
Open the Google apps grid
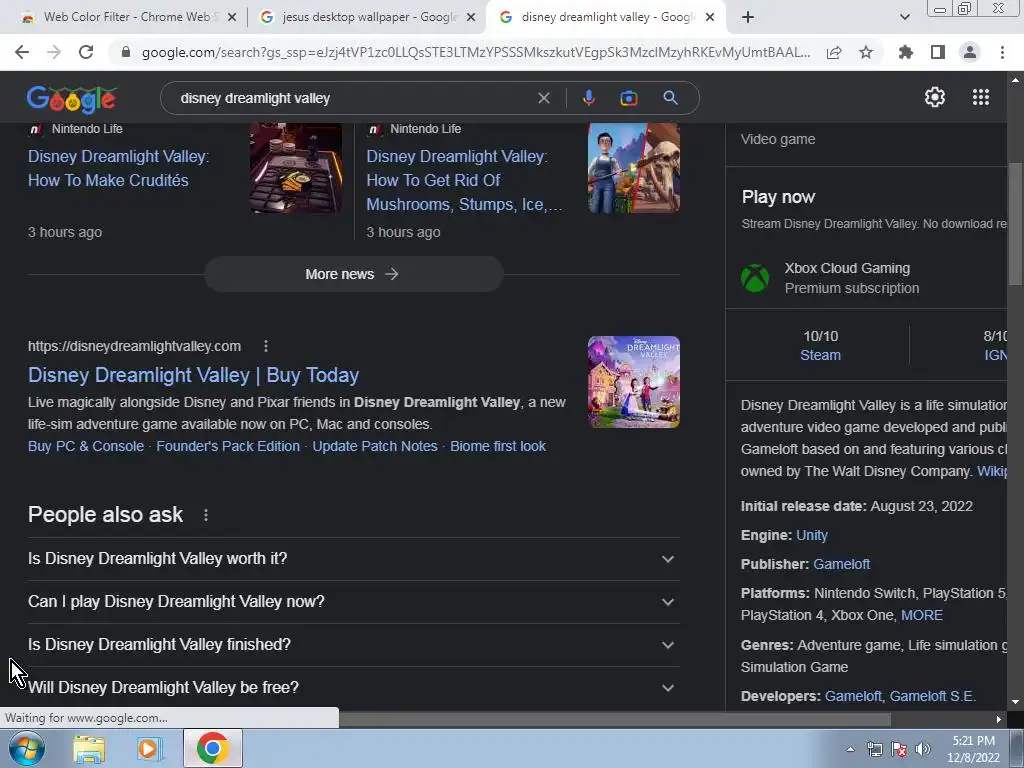pyautogui.click(x=981, y=97)
